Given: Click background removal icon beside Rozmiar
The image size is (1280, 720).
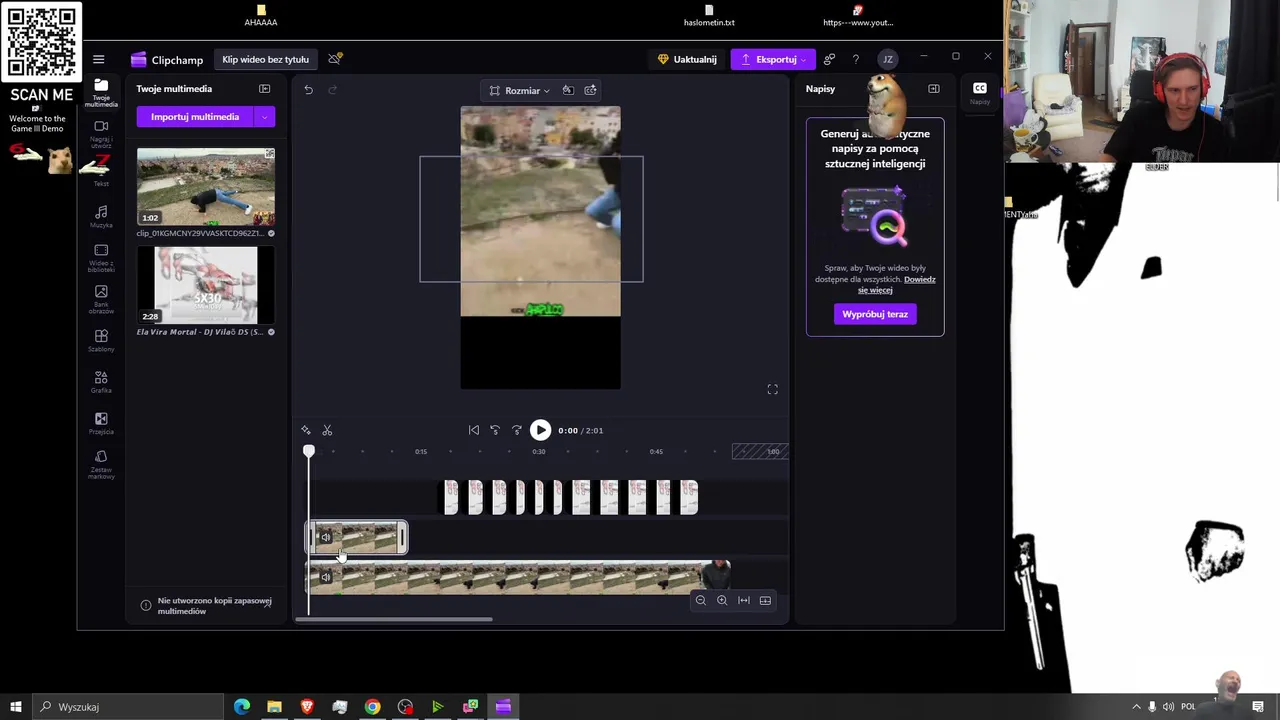Looking at the screenshot, I should click(568, 90).
